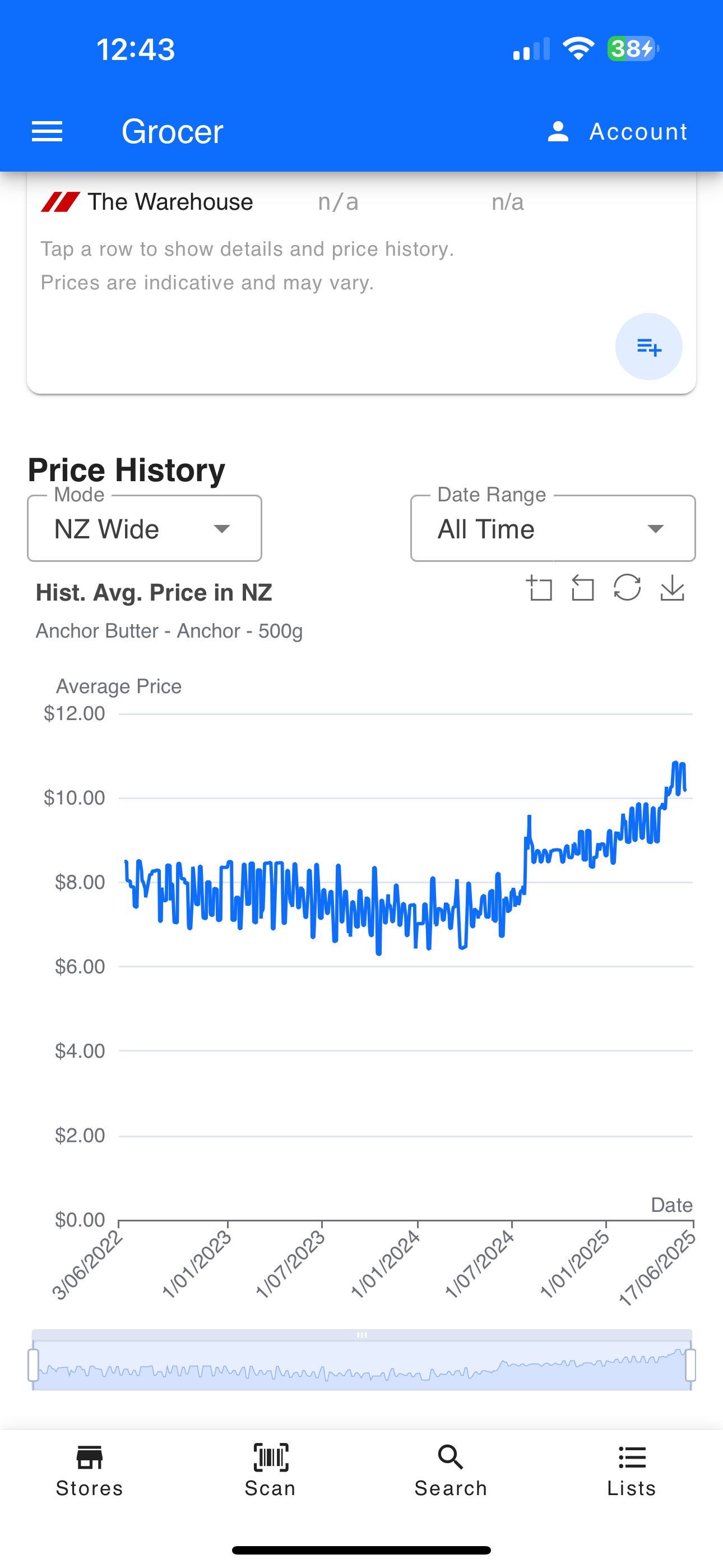
Task: Click the right handle of chart range slider
Action: [x=690, y=1364]
